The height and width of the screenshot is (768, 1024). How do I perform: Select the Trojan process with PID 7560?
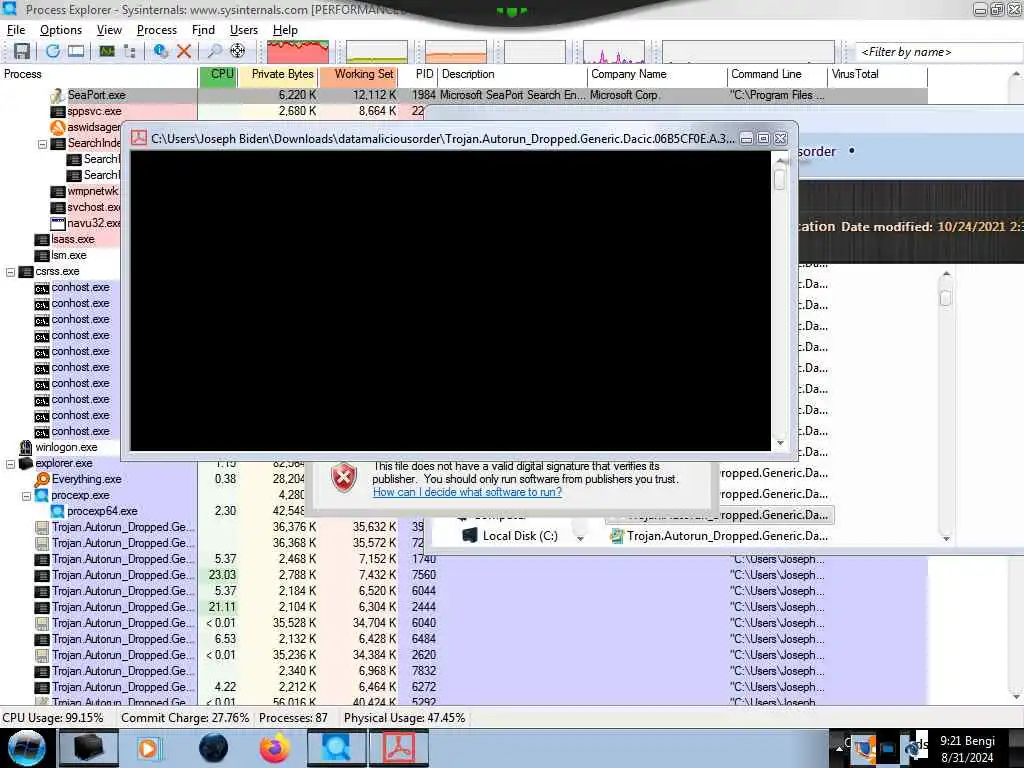click(464, 575)
